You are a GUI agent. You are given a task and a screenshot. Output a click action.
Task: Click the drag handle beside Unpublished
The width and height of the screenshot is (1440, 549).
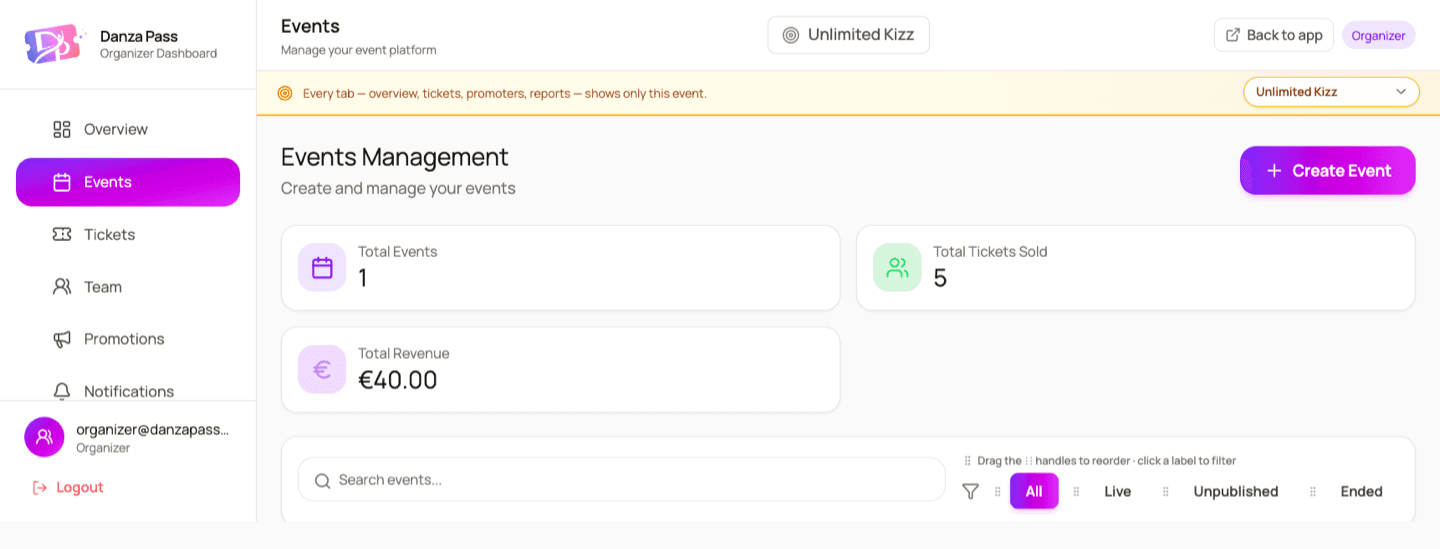1166,491
